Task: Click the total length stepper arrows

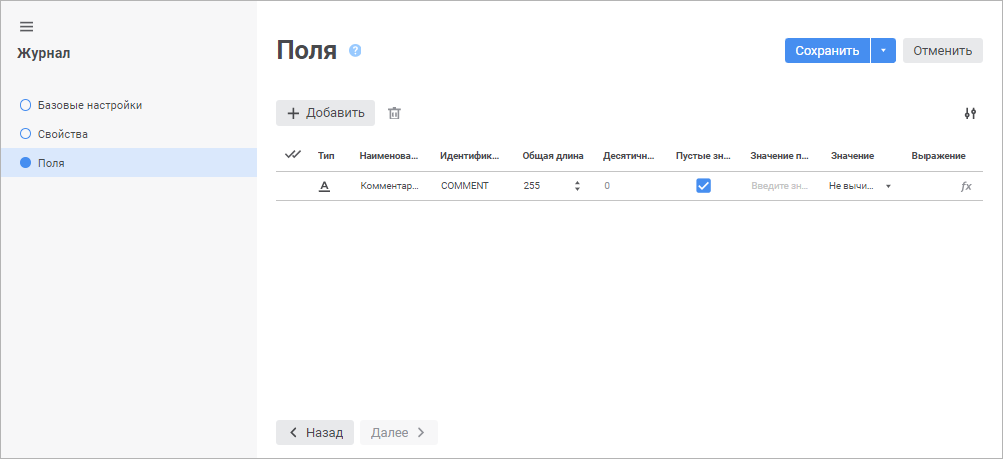Action: click(x=577, y=186)
